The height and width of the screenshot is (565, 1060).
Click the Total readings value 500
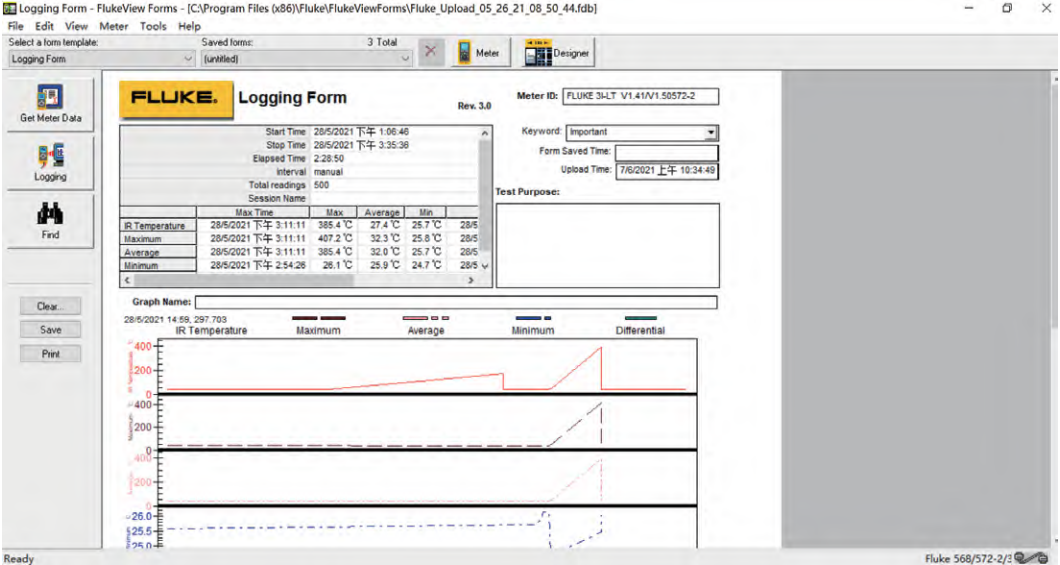coord(322,185)
